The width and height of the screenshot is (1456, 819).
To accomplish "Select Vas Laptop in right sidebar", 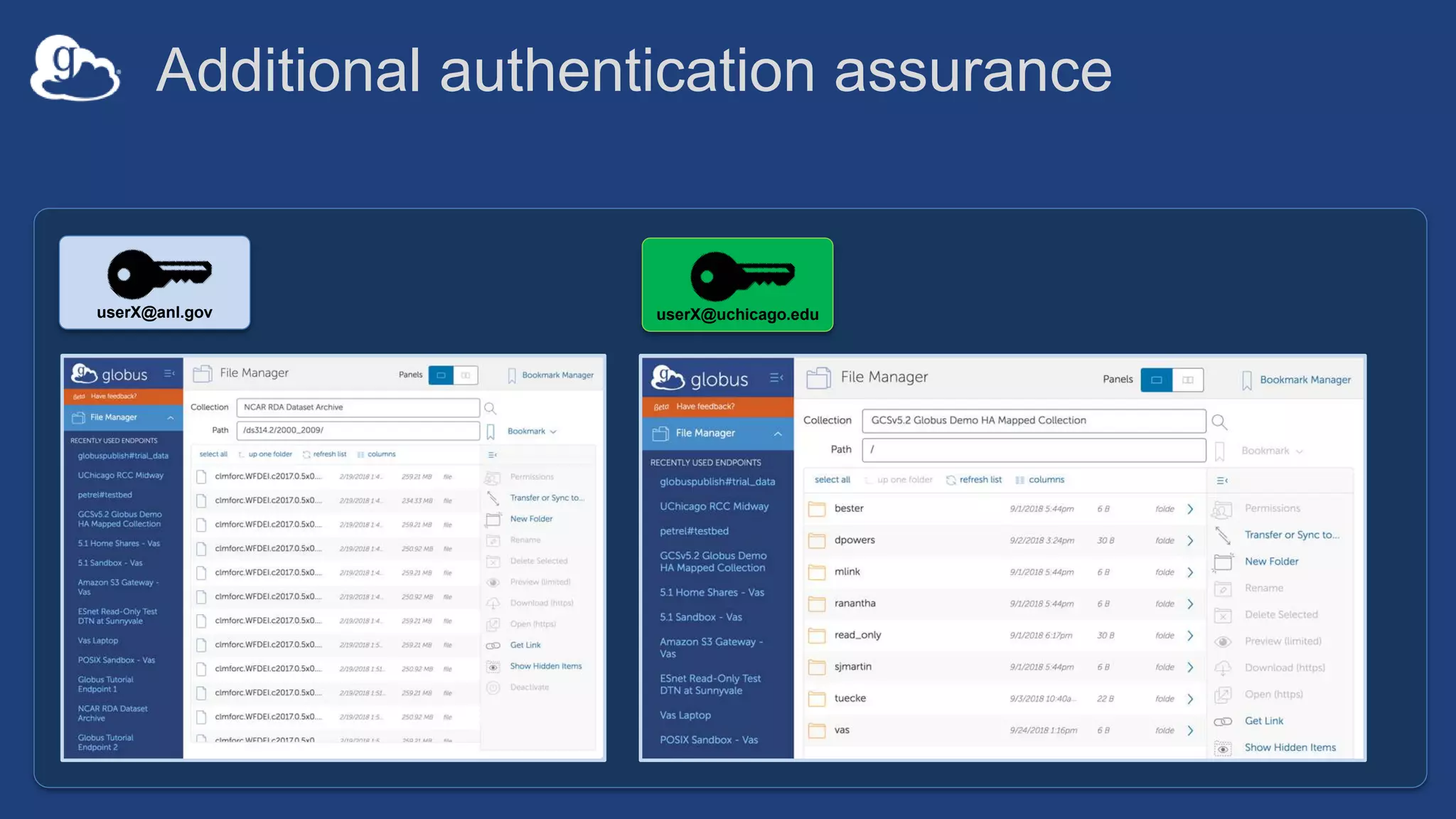I will pos(685,715).
